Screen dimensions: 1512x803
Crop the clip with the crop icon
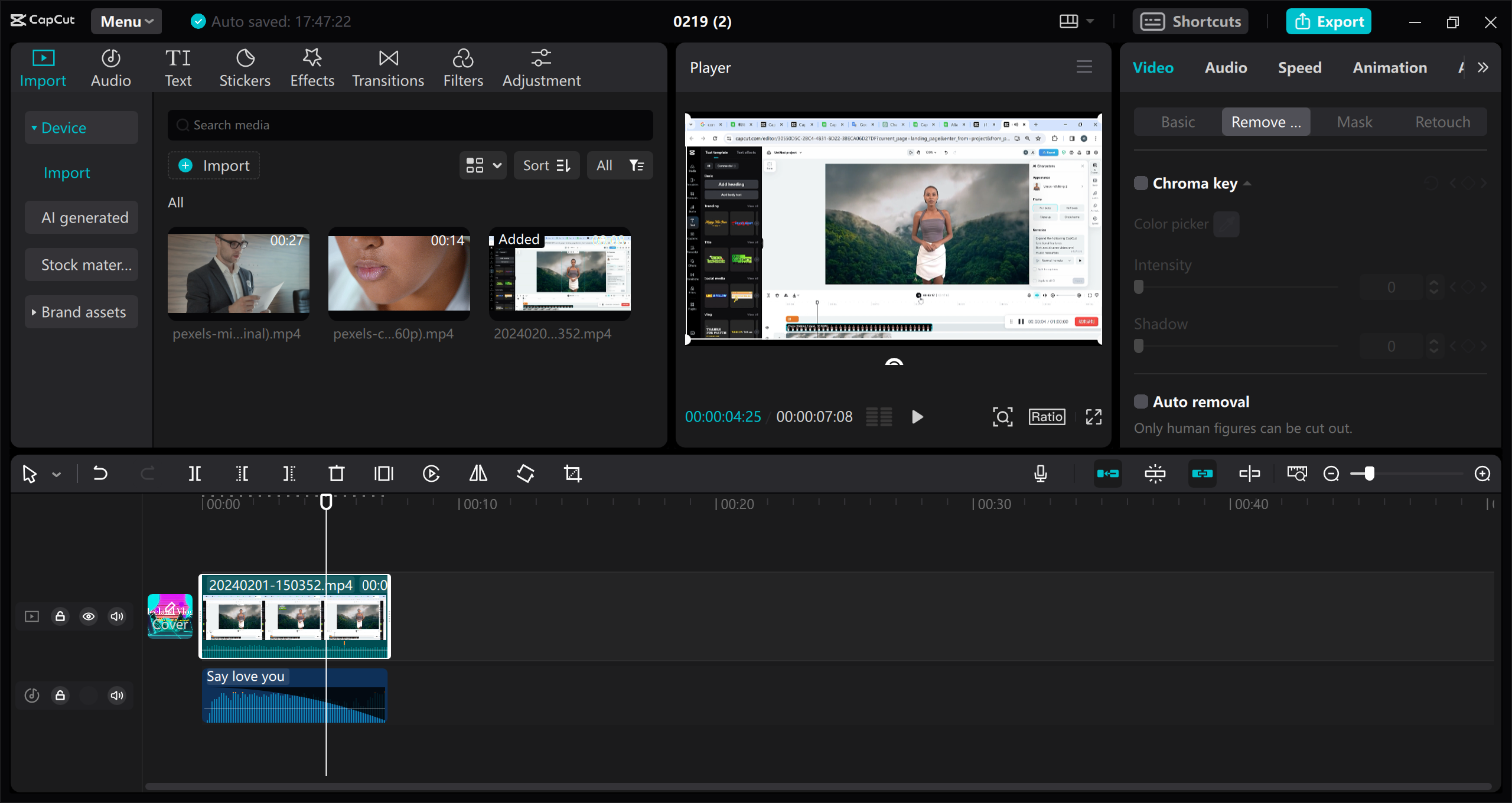coord(572,473)
